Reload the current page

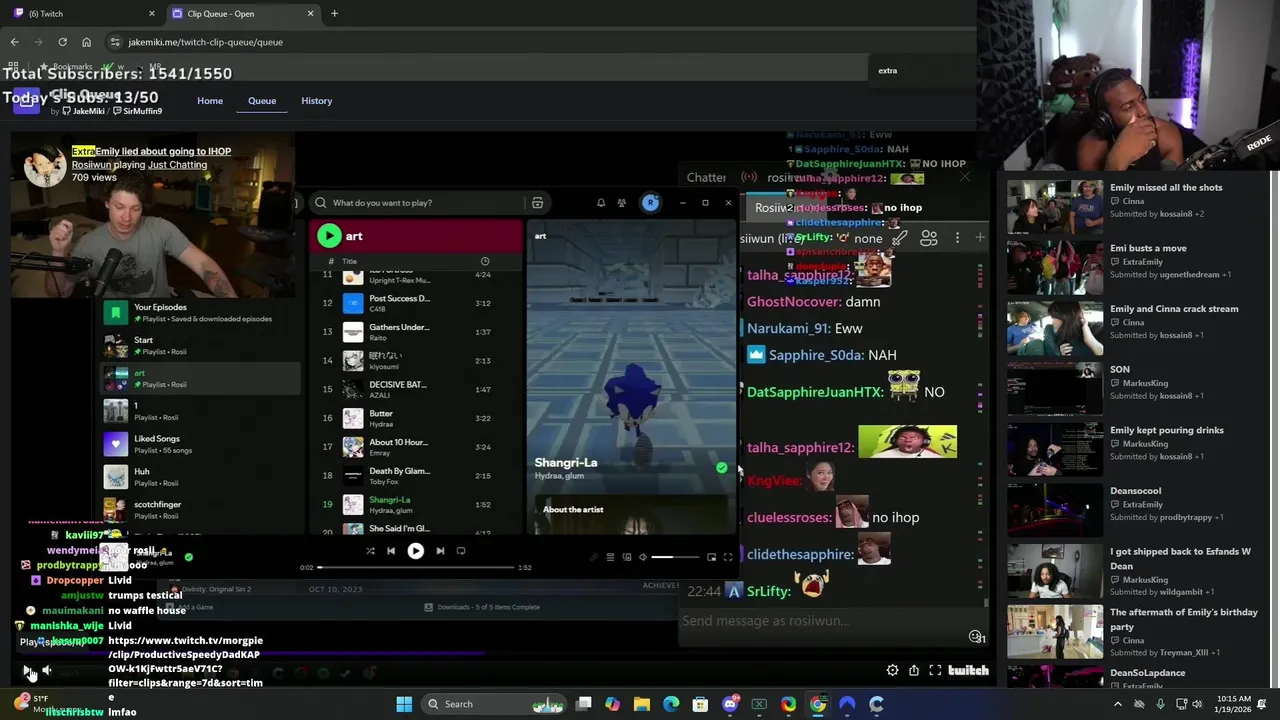coord(62,42)
